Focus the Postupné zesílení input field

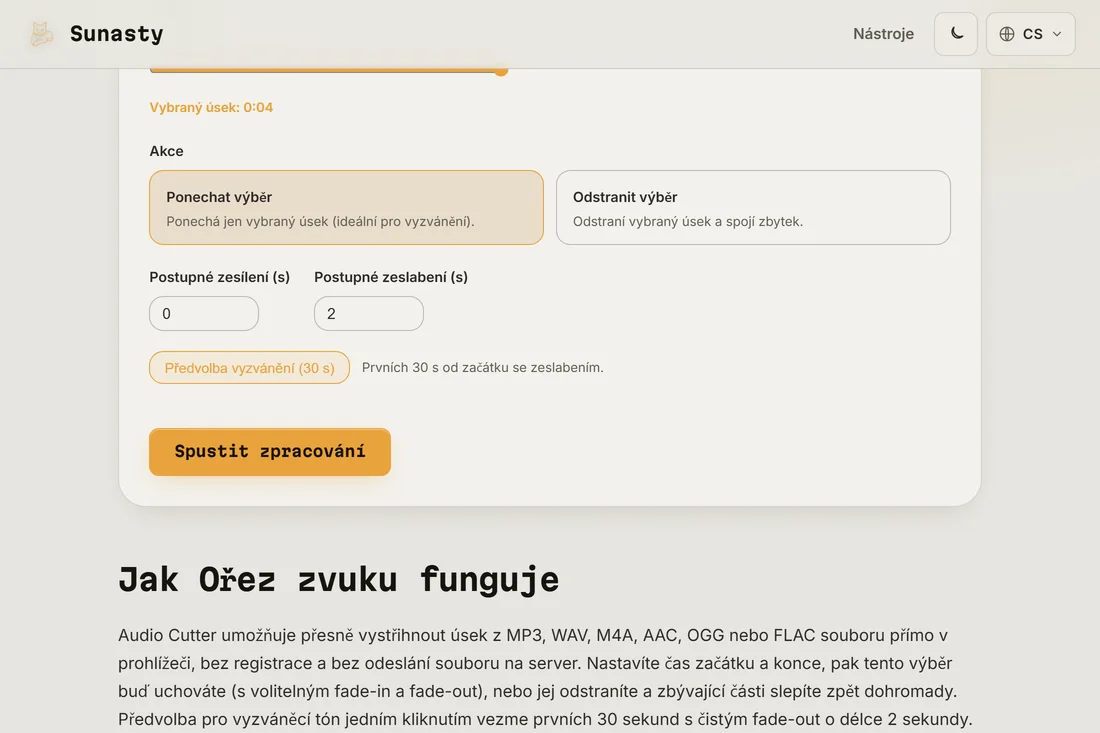pyautogui.click(x=204, y=314)
